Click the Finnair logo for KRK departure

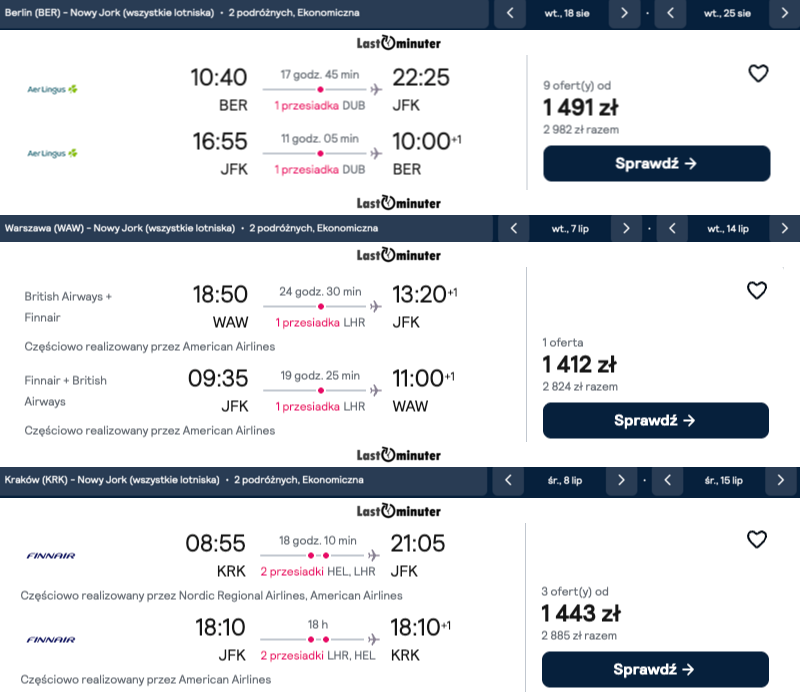(51, 555)
